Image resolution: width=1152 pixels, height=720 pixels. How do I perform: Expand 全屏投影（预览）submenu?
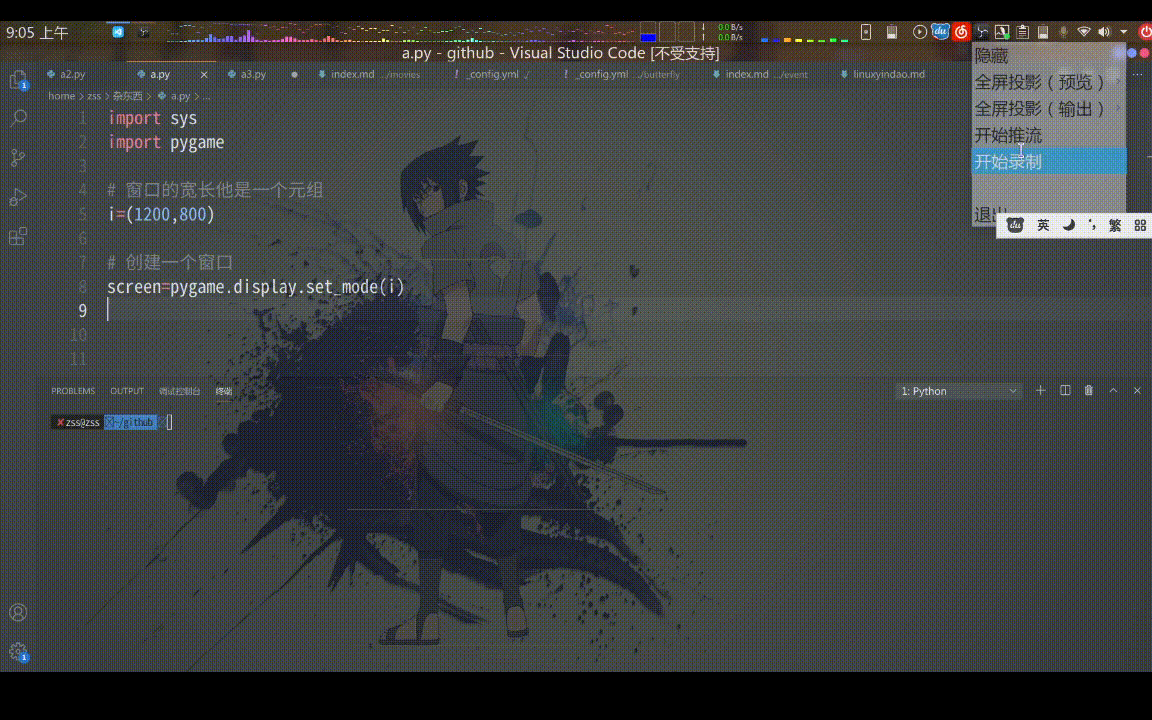[x=1048, y=82]
